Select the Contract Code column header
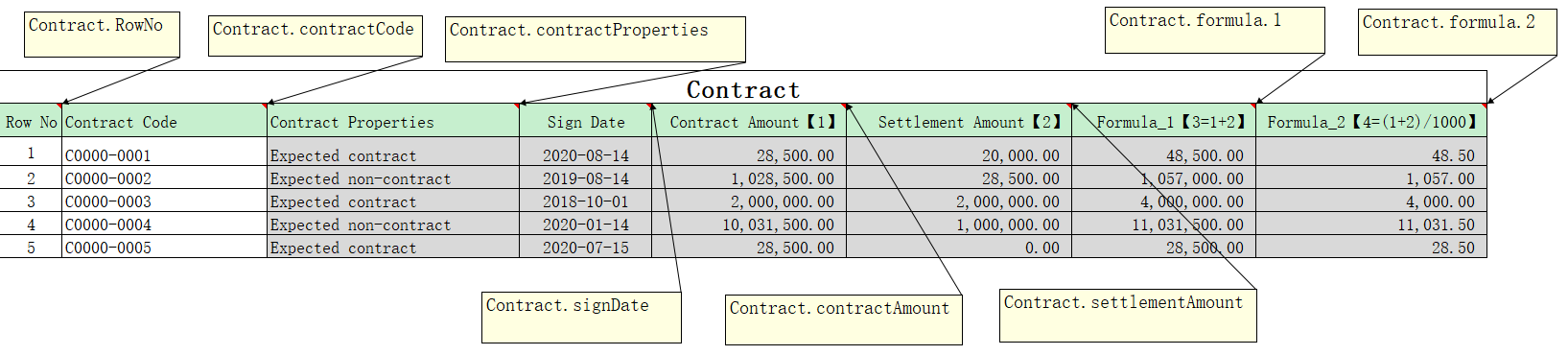1568x355 pixels. (164, 121)
